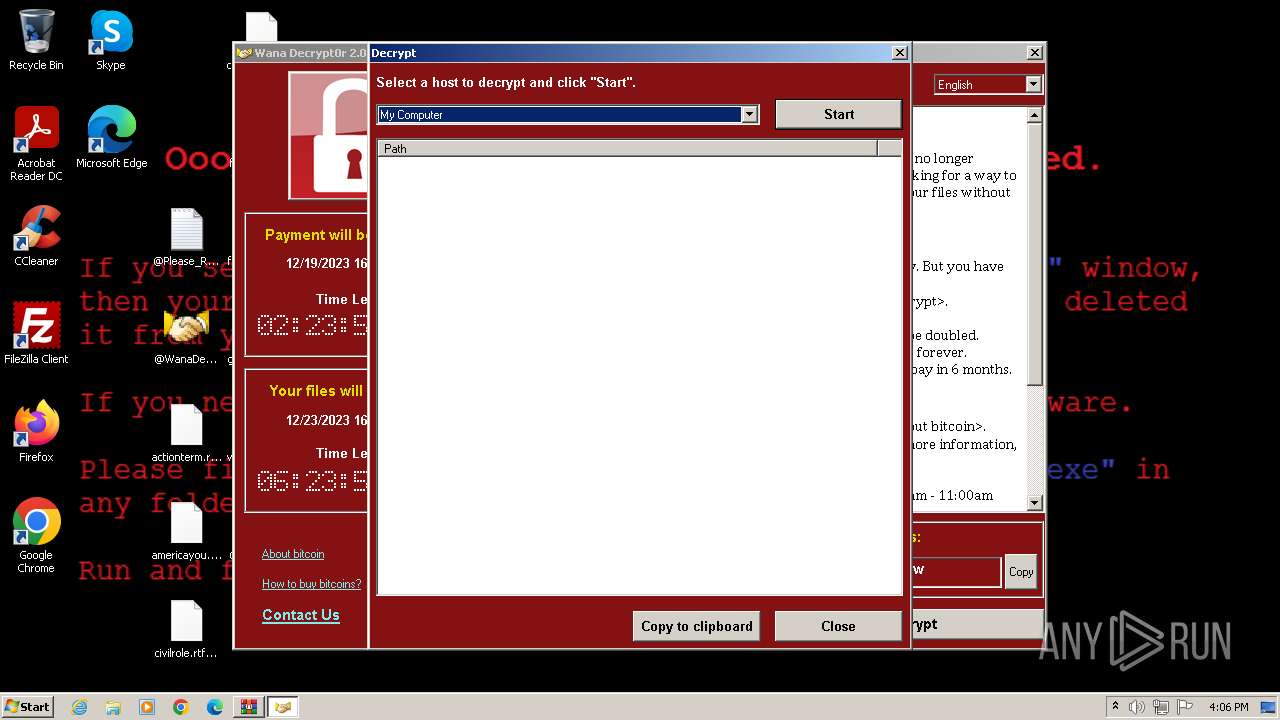
Task: Select the civilrole.rtf... file icon
Action: [x=186, y=629]
